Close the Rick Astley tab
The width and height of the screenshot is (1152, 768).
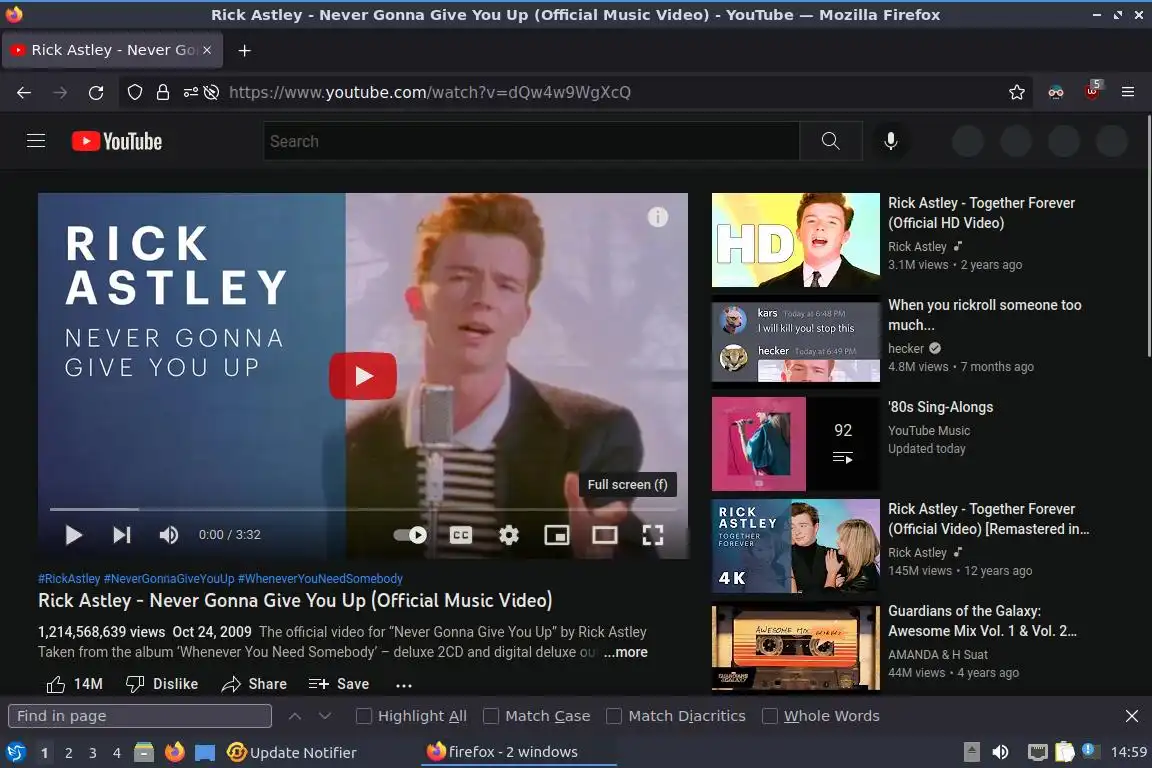[207, 50]
